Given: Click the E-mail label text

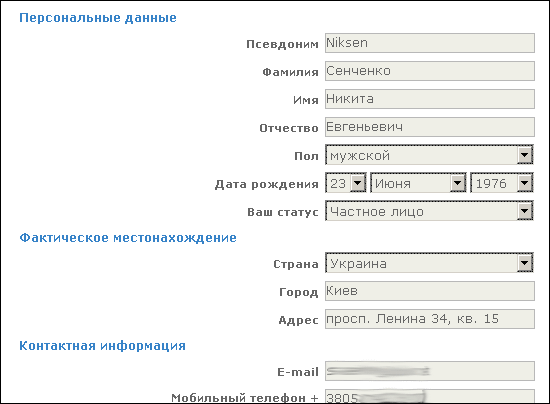Looking at the screenshot, I should (x=298, y=372).
